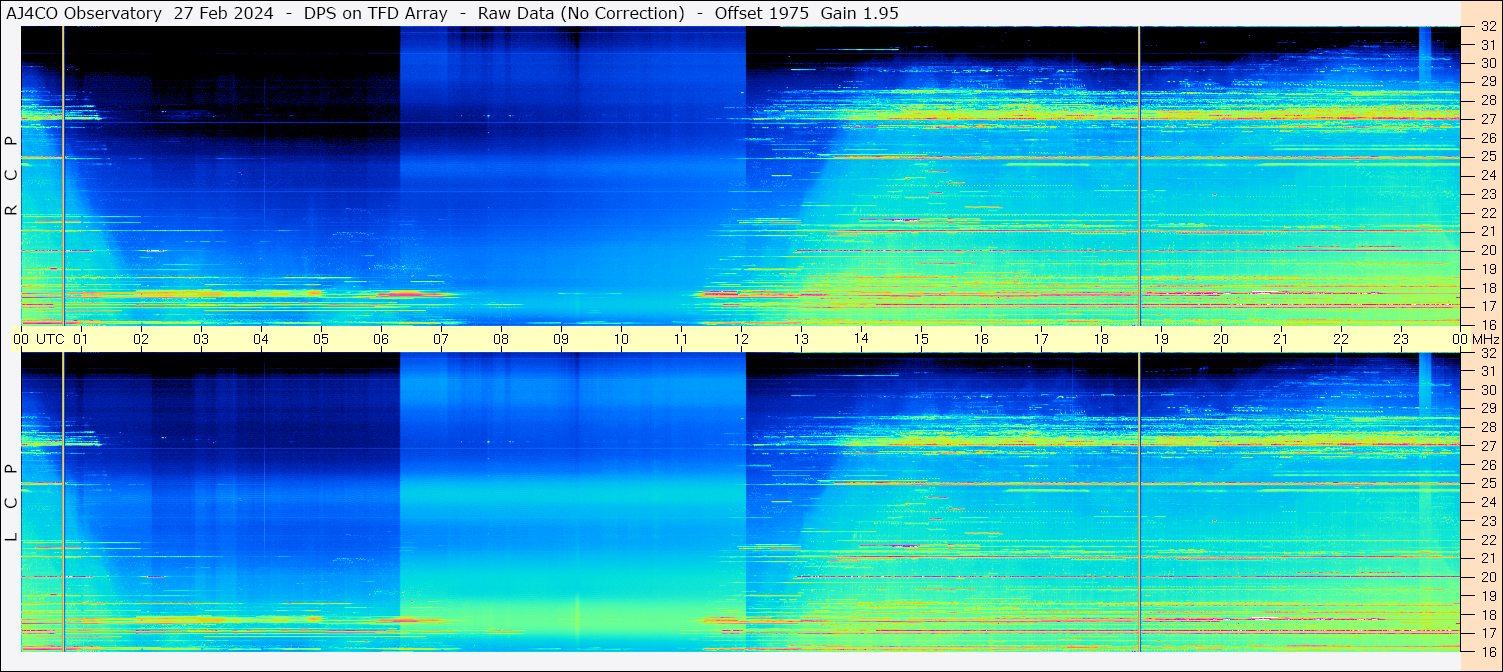Click the "Offset 1975" value in the header
The width and height of the screenshot is (1503, 672).
762,13
